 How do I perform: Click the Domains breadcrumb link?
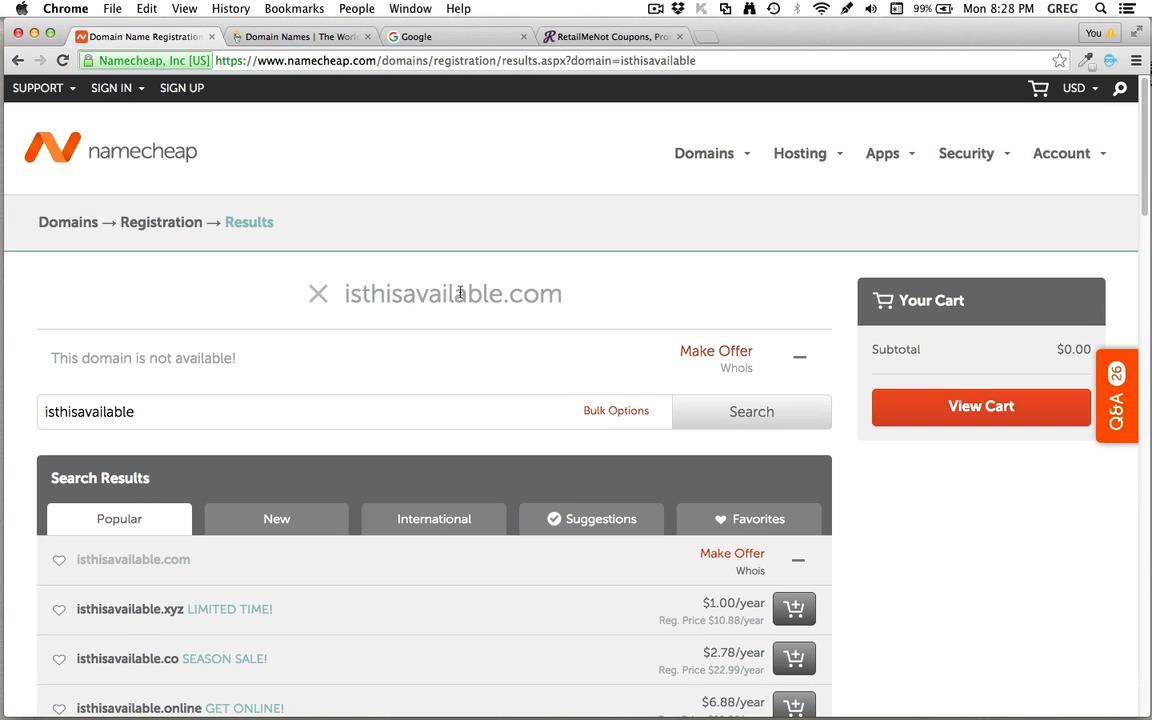click(68, 222)
